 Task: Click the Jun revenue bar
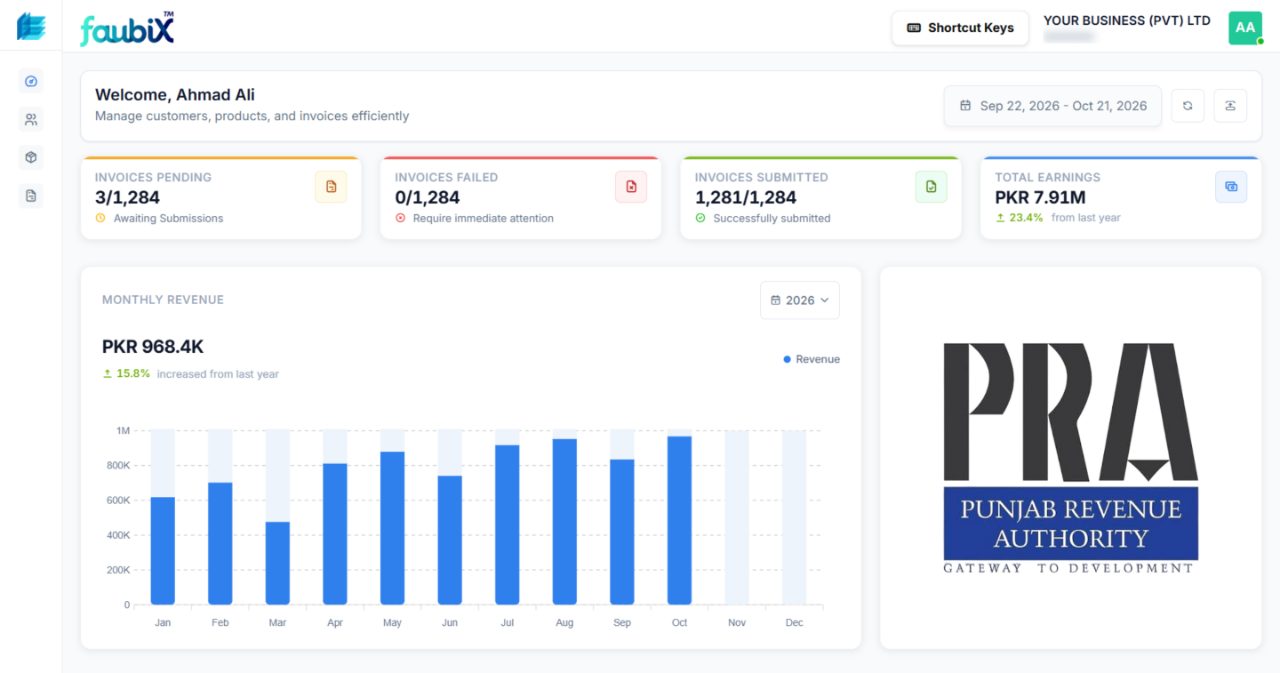(x=450, y=540)
